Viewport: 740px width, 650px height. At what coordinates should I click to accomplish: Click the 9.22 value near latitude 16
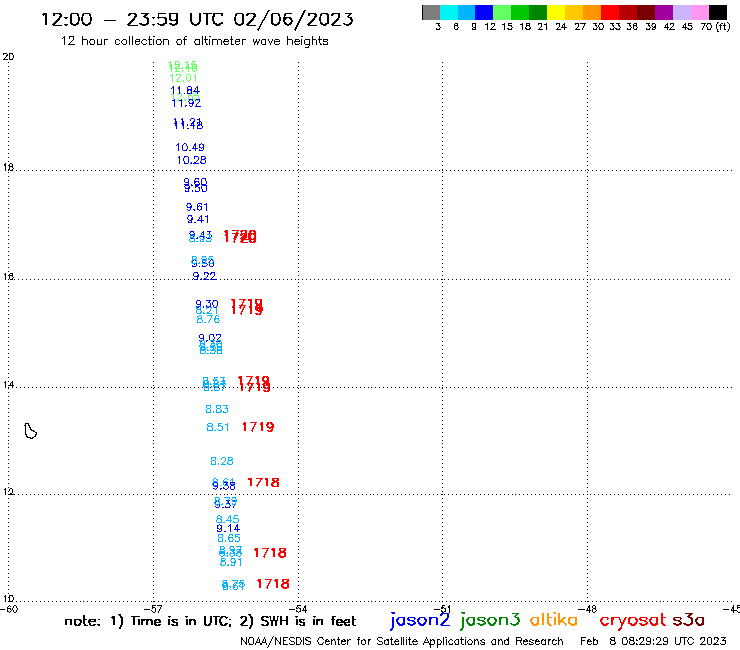(x=204, y=276)
